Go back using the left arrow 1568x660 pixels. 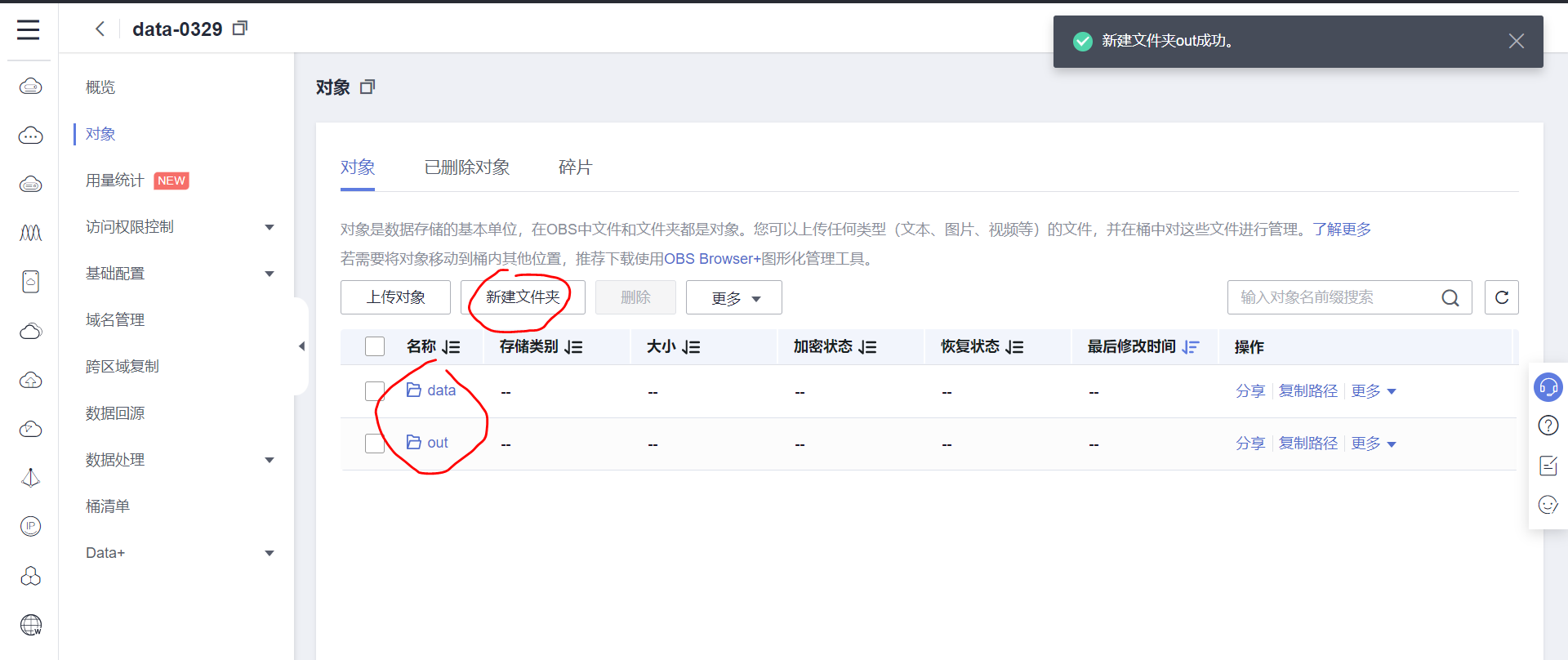[100, 29]
